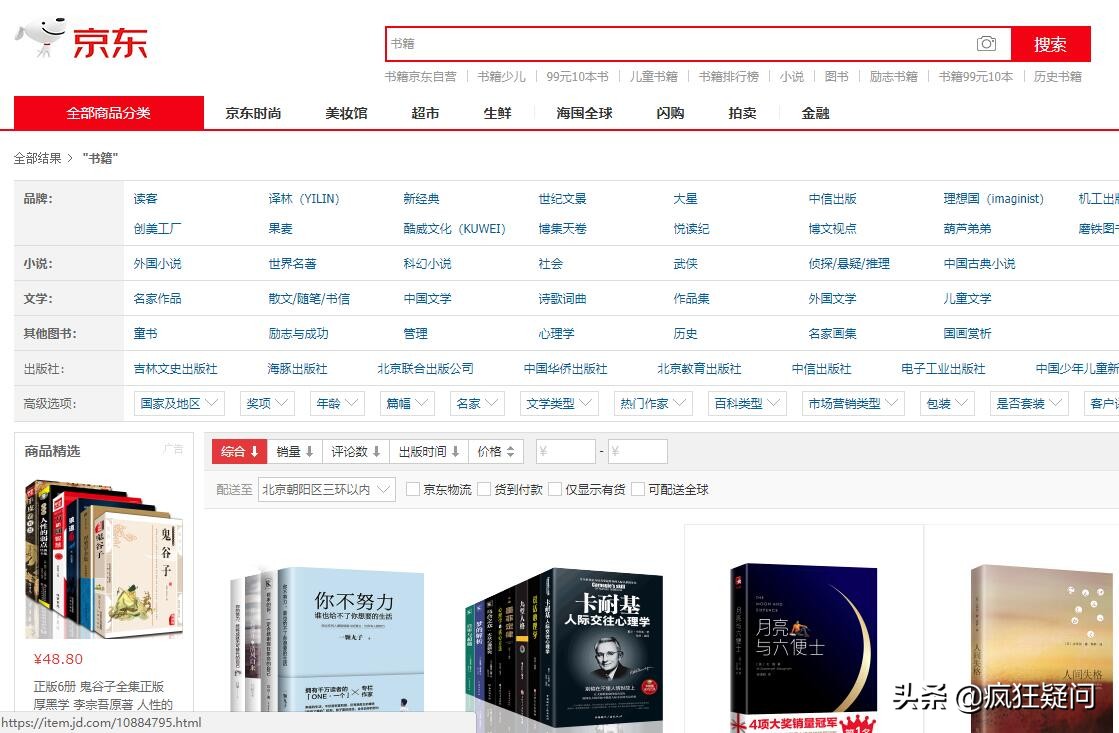Open the 配送至 delivery location dropdown
The width and height of the screenshot is (1119, 733).
325,489
